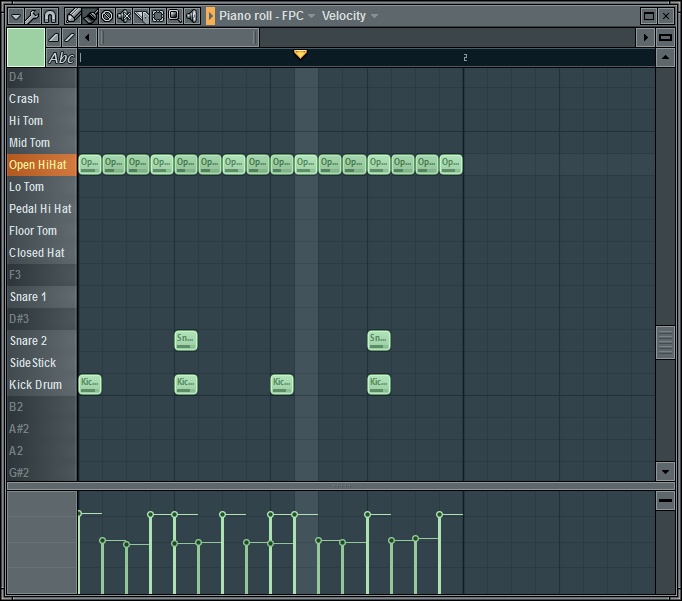Select the A#2 key row

[42, 429]
